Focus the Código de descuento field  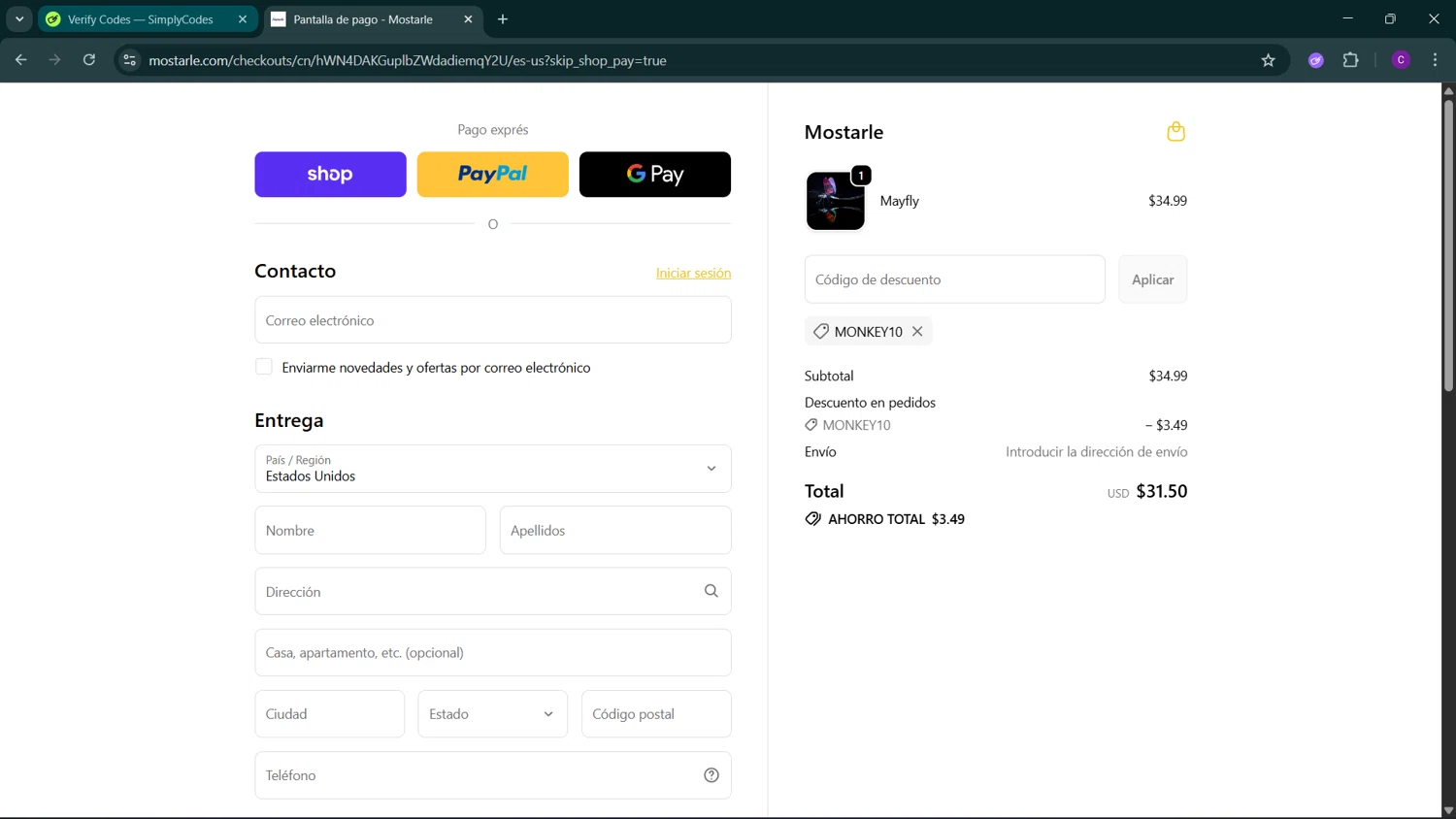coord(955,279)
